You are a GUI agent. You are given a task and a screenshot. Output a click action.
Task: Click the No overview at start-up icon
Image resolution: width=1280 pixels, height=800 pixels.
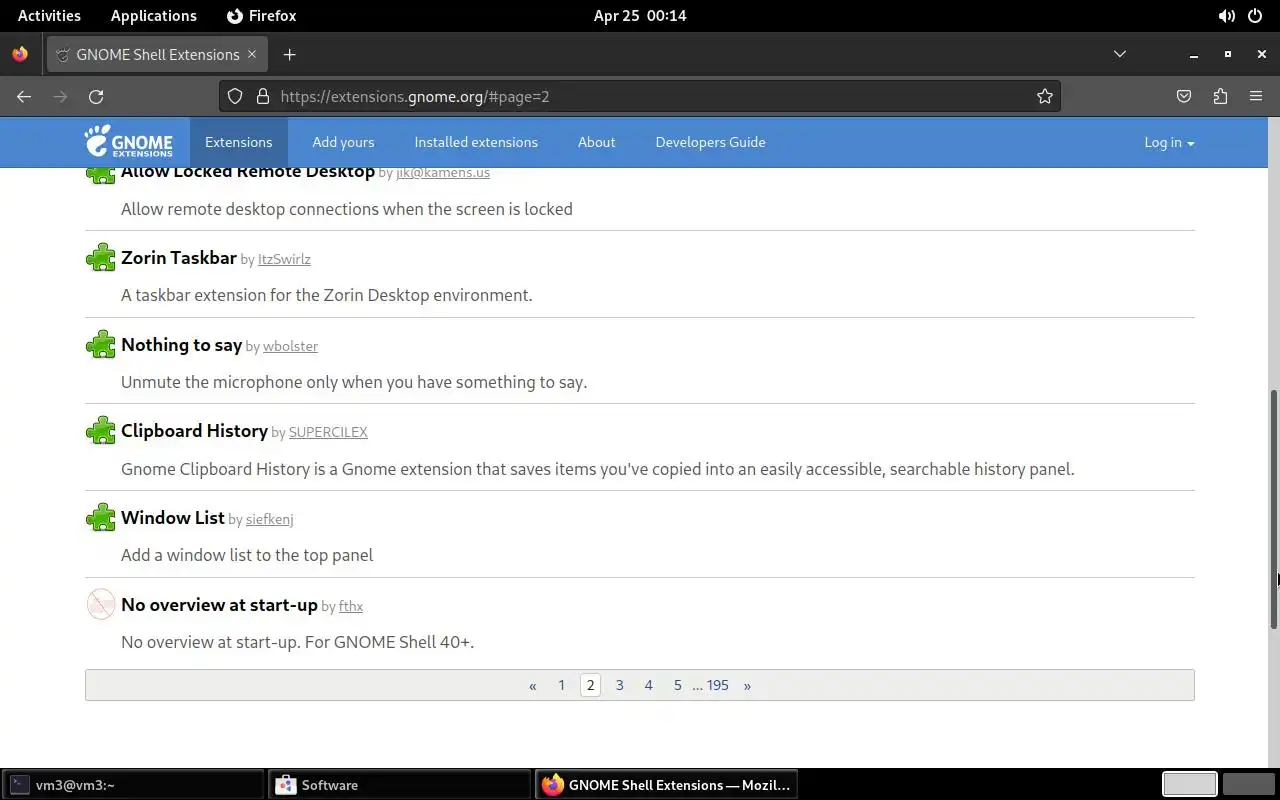pyautogui.click(x=101, y=604)
